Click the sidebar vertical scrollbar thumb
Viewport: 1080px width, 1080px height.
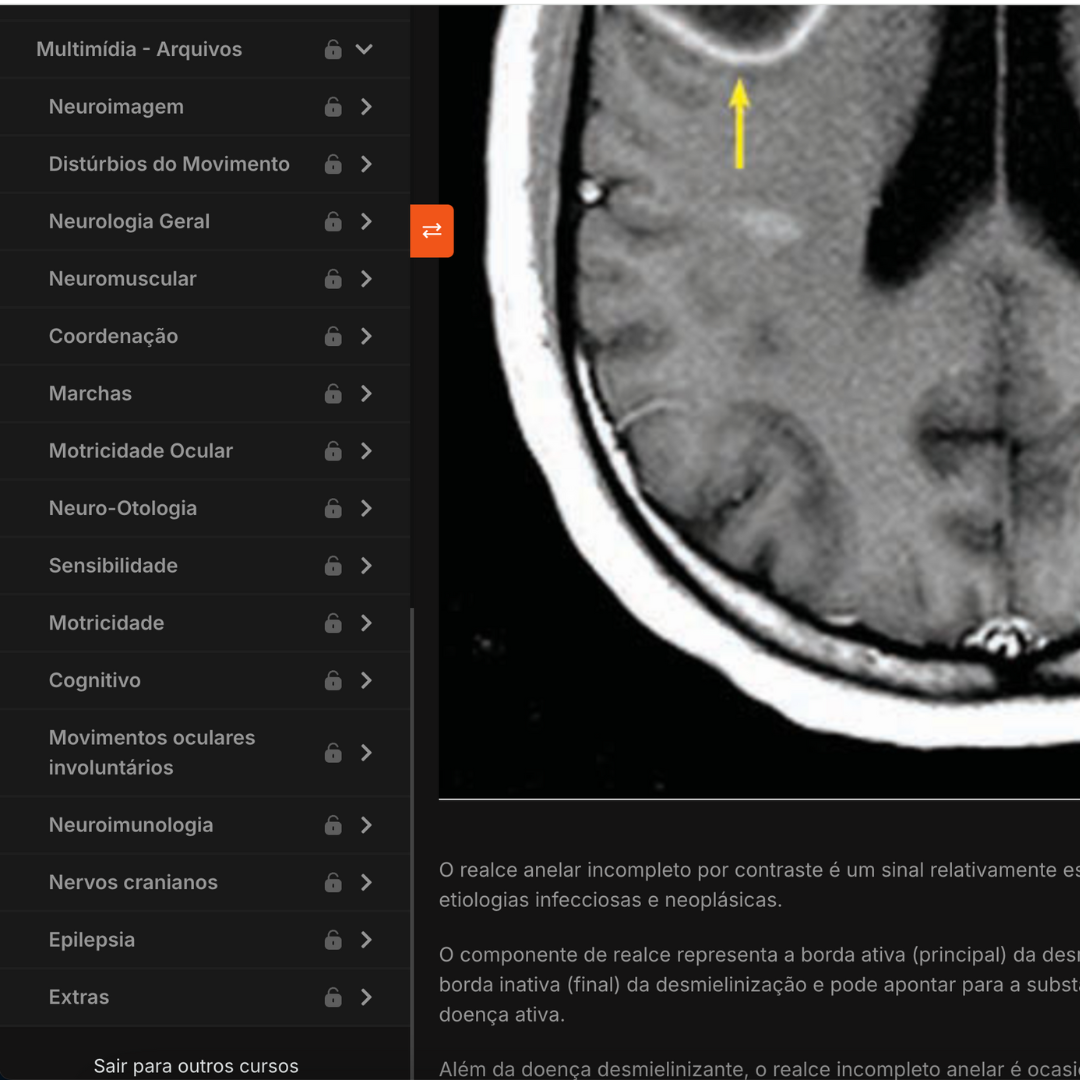tap(412, 844)
